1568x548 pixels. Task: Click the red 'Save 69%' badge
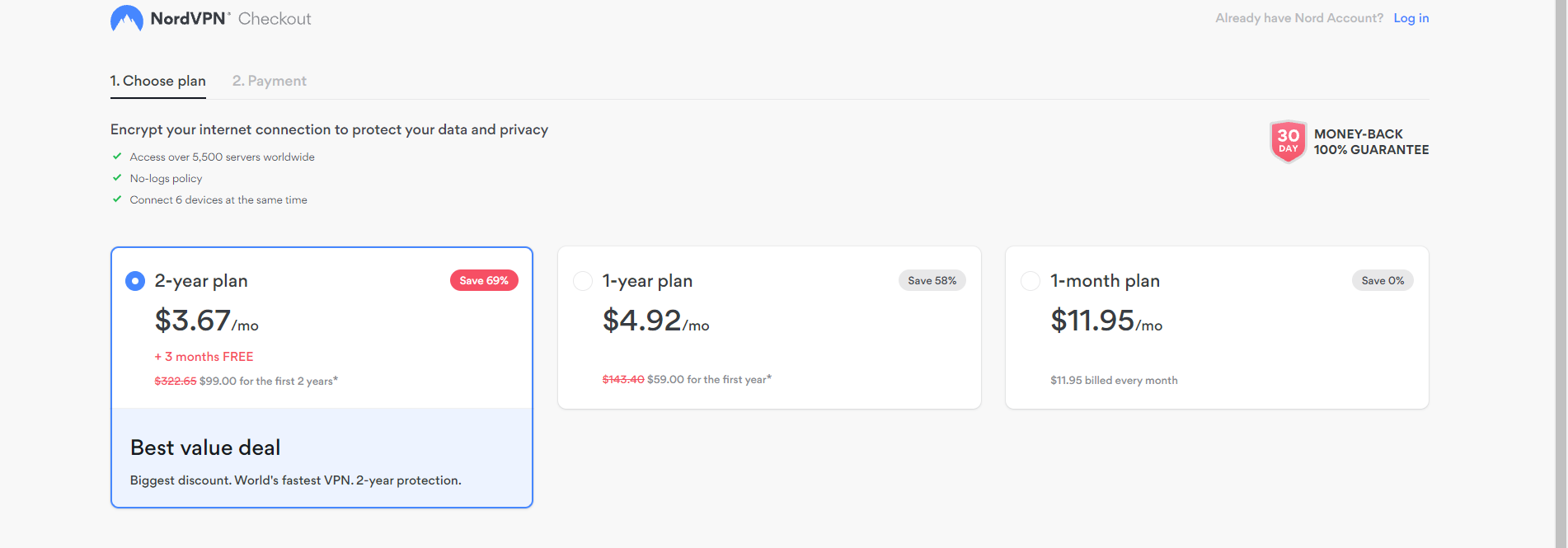[484, 280]
